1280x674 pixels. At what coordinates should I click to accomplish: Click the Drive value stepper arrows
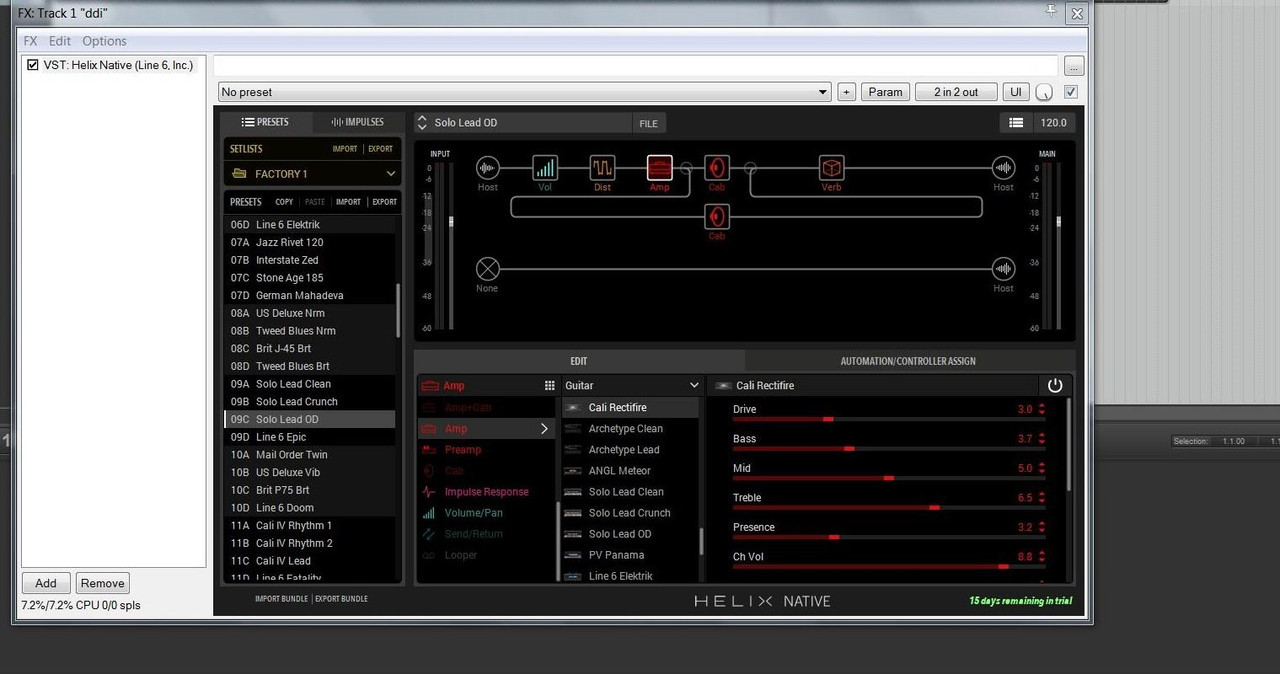(1041, 409)
